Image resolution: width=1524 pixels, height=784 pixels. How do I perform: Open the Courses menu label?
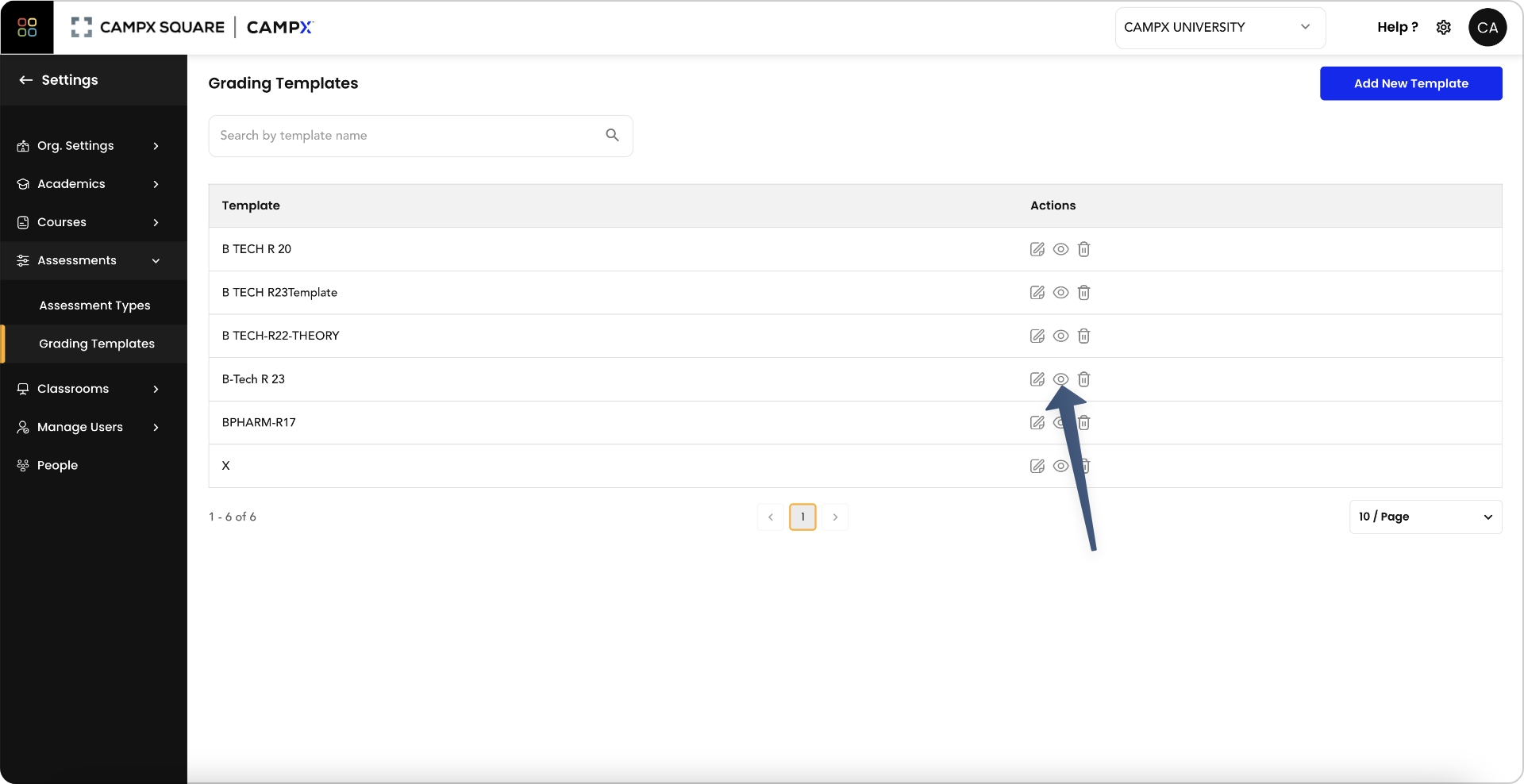tap(62, 222)
